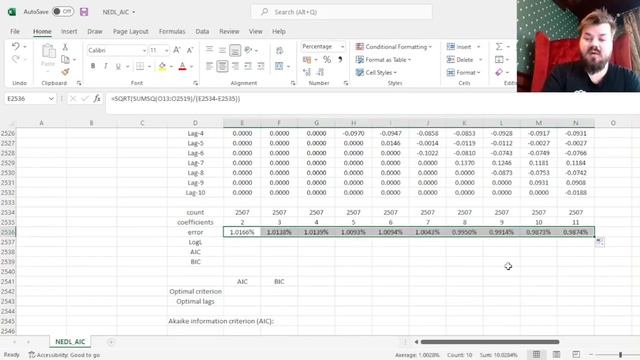Toggle Center alignment
The image size is (640, 360).
tap(222, 66)
